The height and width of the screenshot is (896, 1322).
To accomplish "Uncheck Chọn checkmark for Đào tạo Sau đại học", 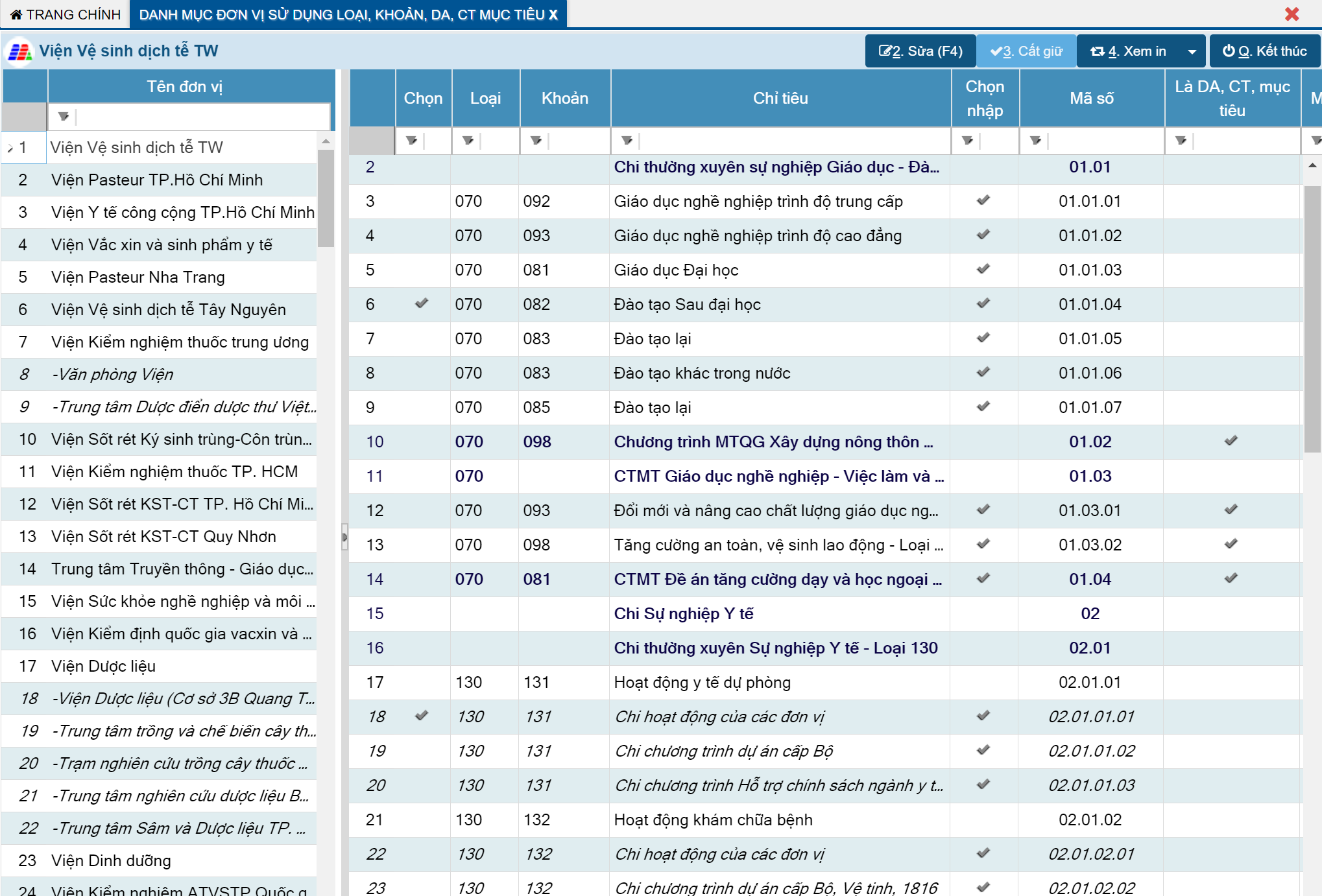I will tap(422, 303).
